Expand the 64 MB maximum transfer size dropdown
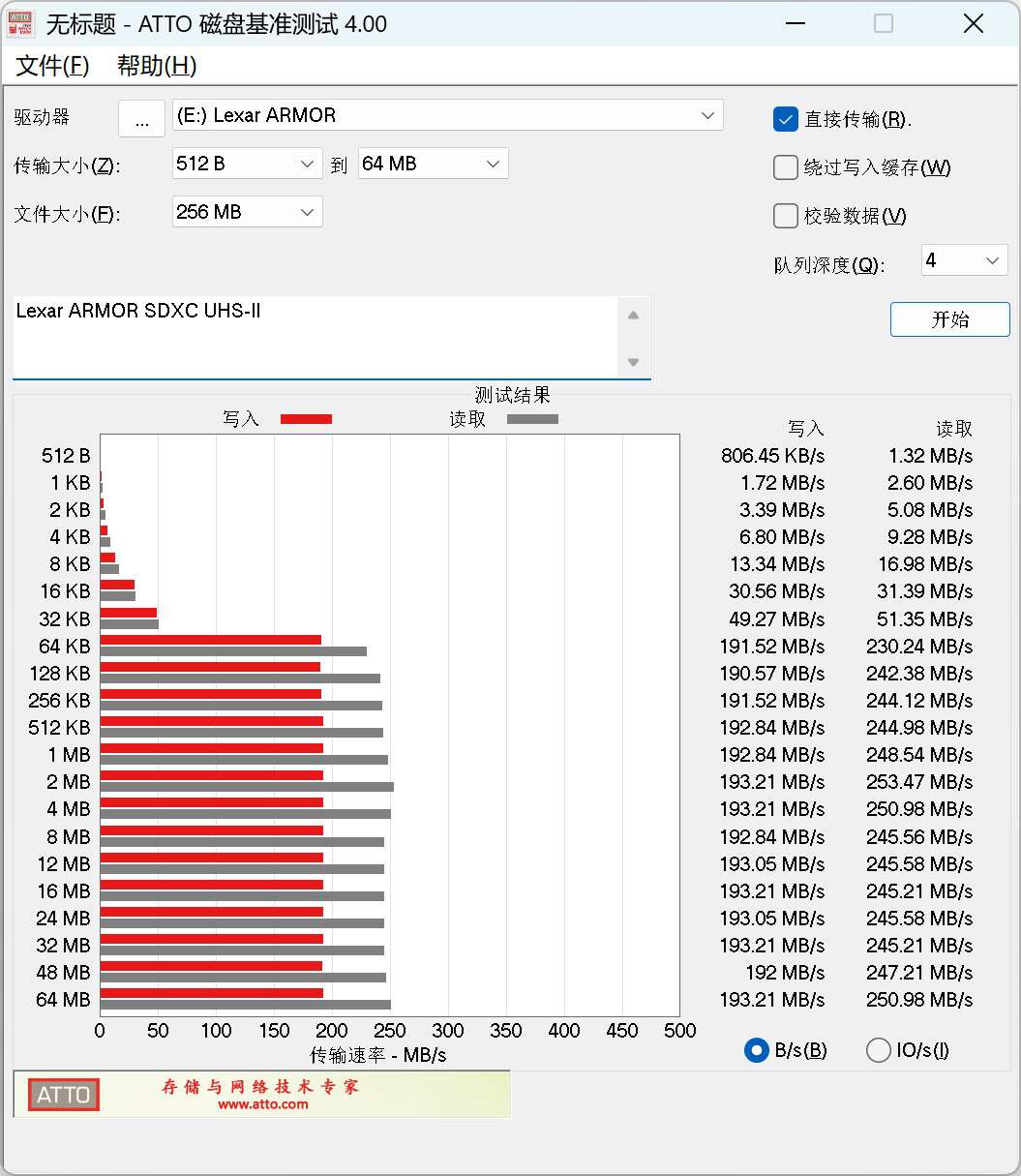The width and height of the screenshot is (1021, 1176). (433, 164)
